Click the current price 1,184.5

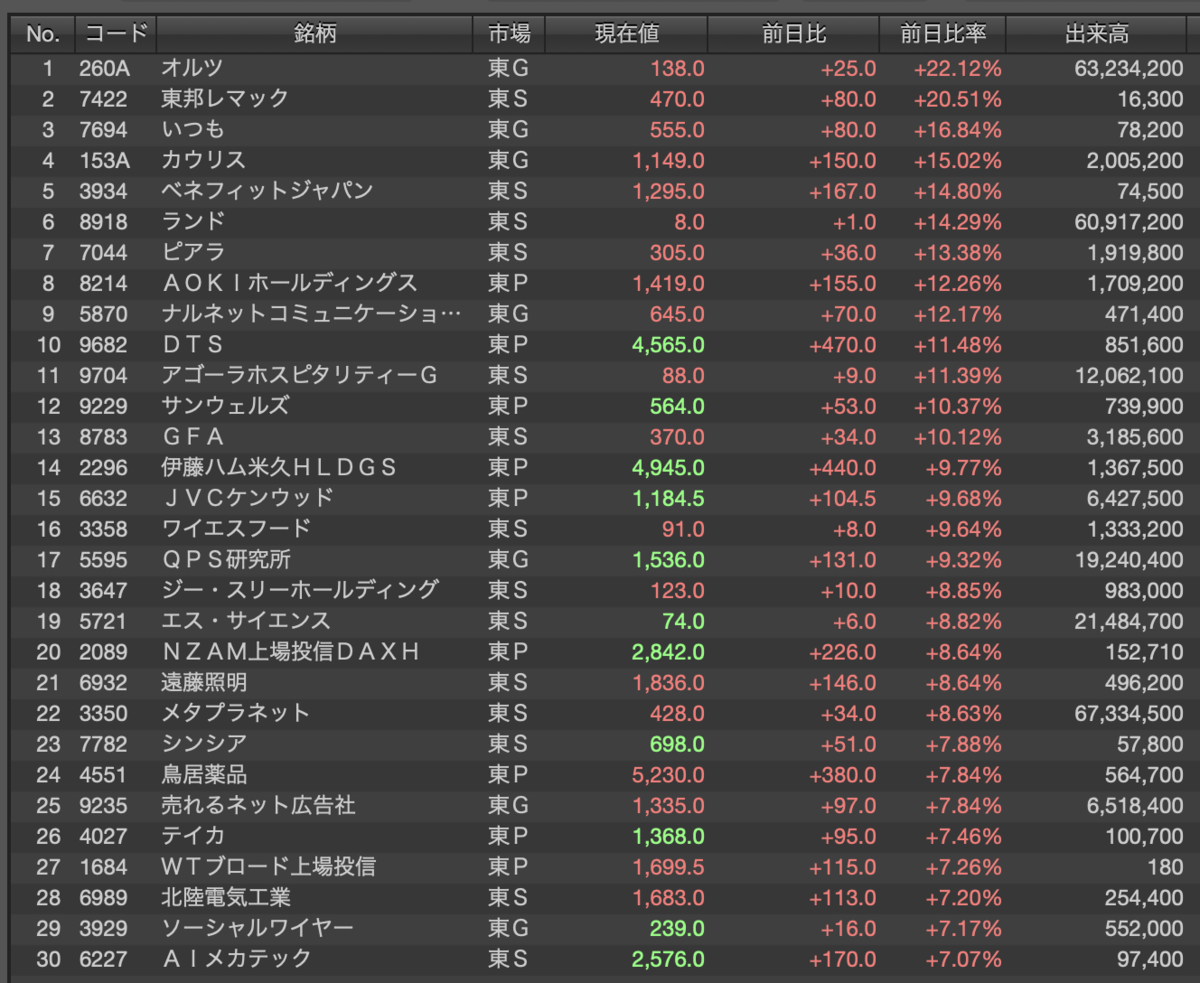(668, 498)
